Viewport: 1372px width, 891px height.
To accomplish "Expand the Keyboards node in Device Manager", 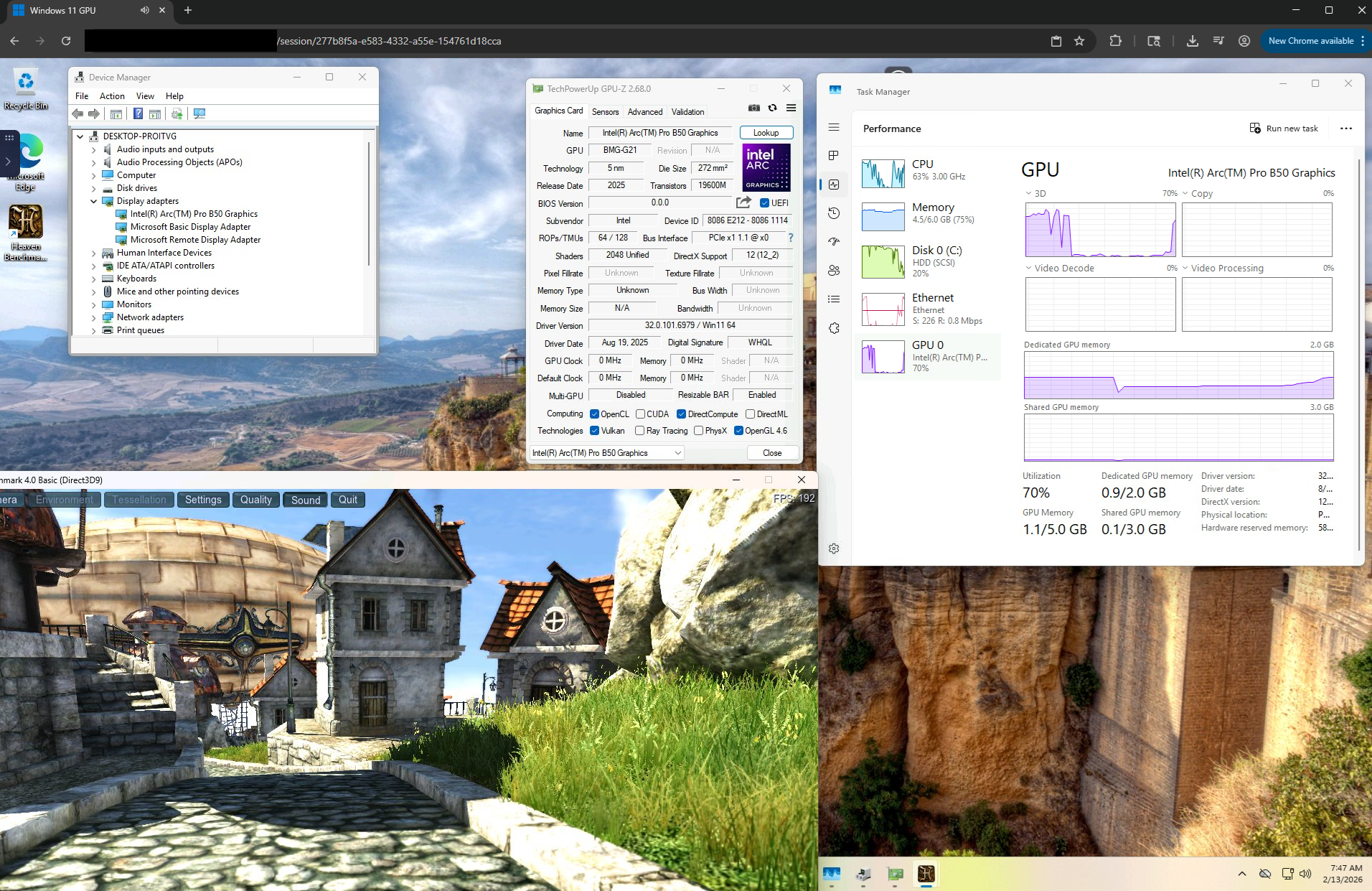I will click(x=93, y=279).
